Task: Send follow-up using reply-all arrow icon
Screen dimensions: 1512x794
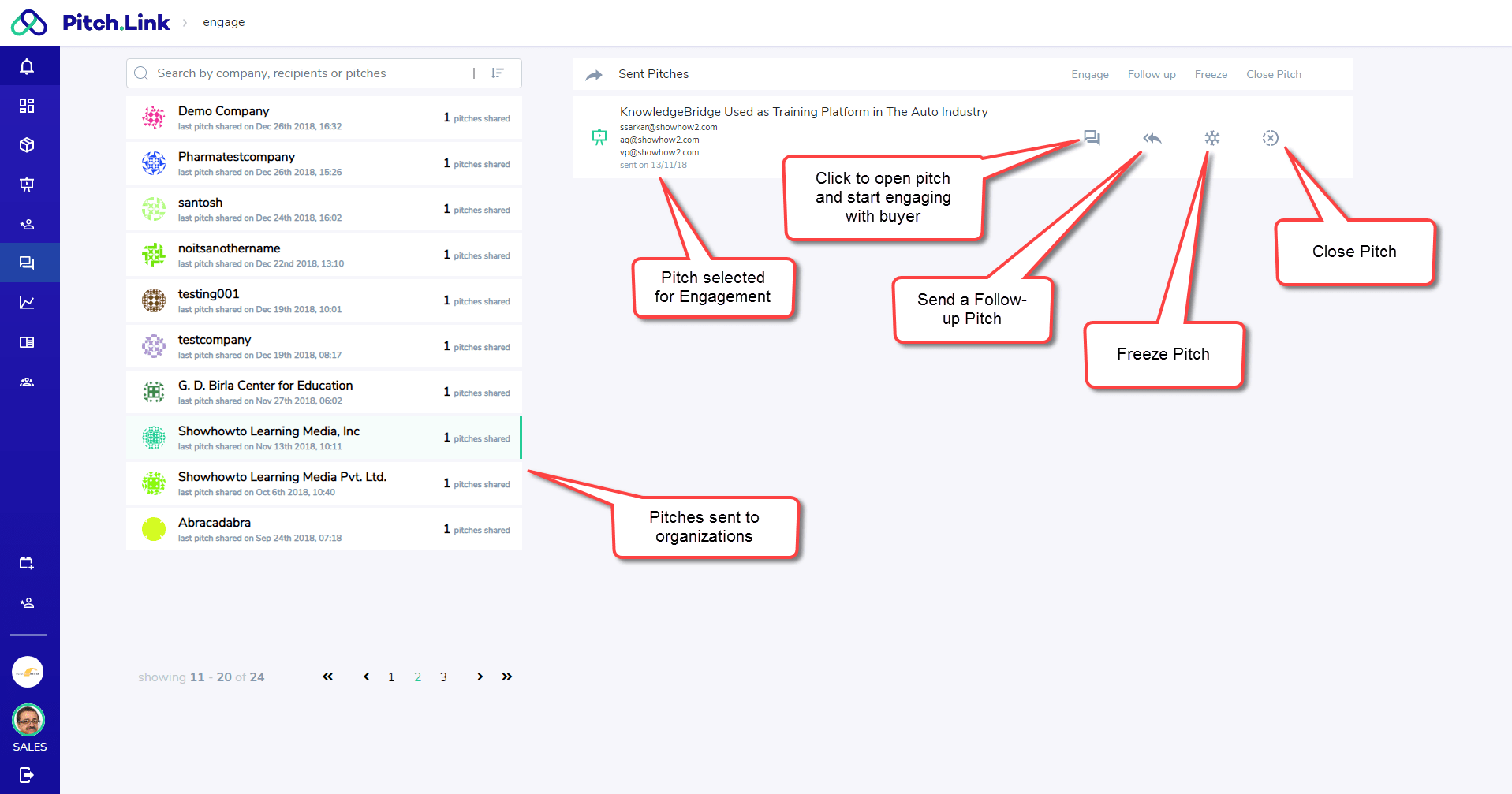Action: (x=1152, y=138)
